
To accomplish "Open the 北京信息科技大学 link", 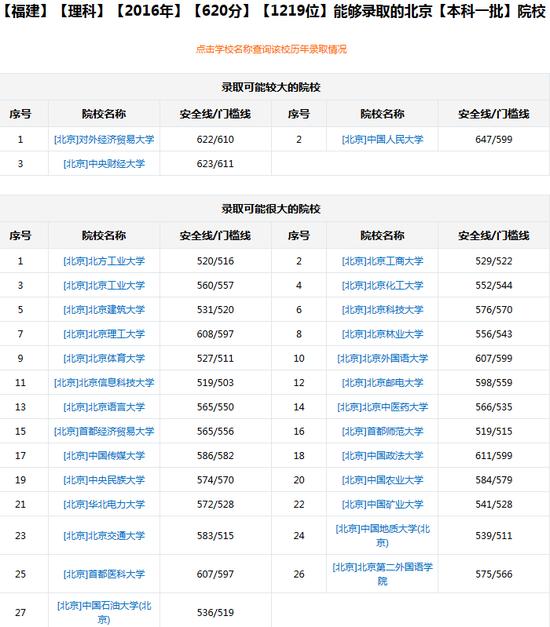I will [x=104, y=383].
